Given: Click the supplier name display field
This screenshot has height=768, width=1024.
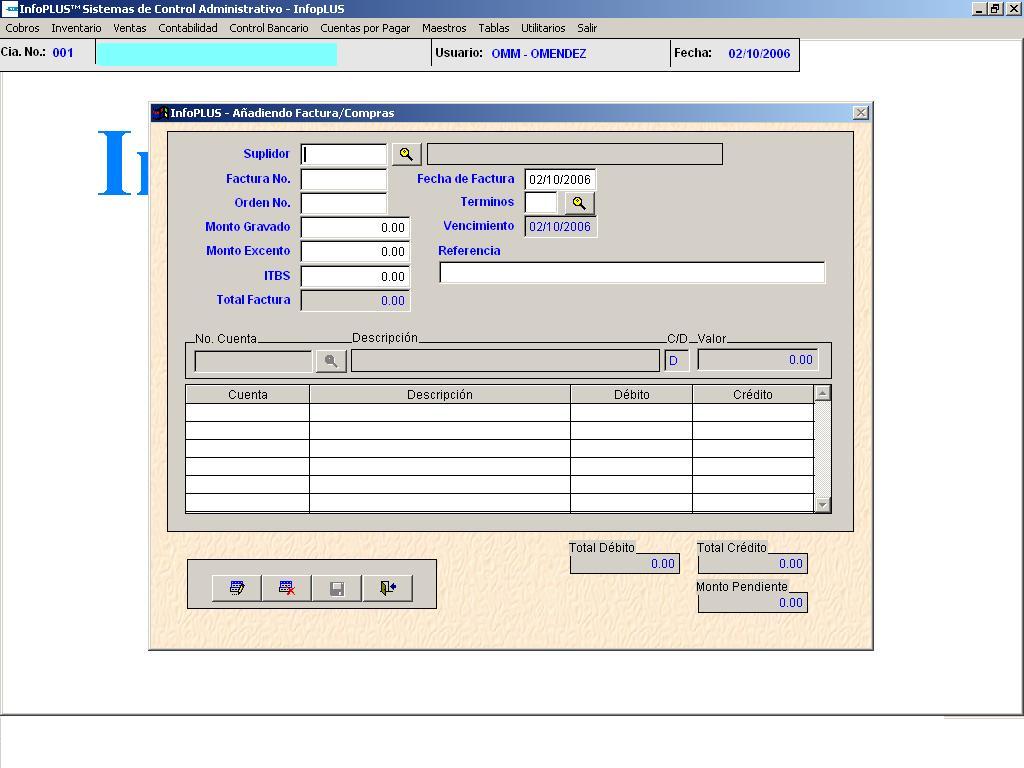Looking at the screenshot, I should [575, 154].
